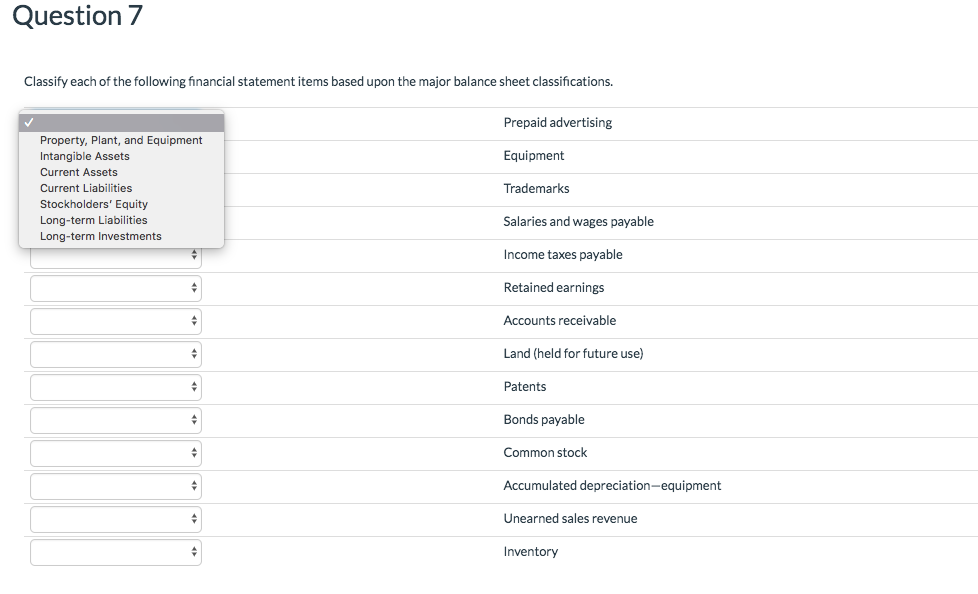Expand the dropdown for Land (held for future use)
Screen dimensions: 978x594
point(116,354)
